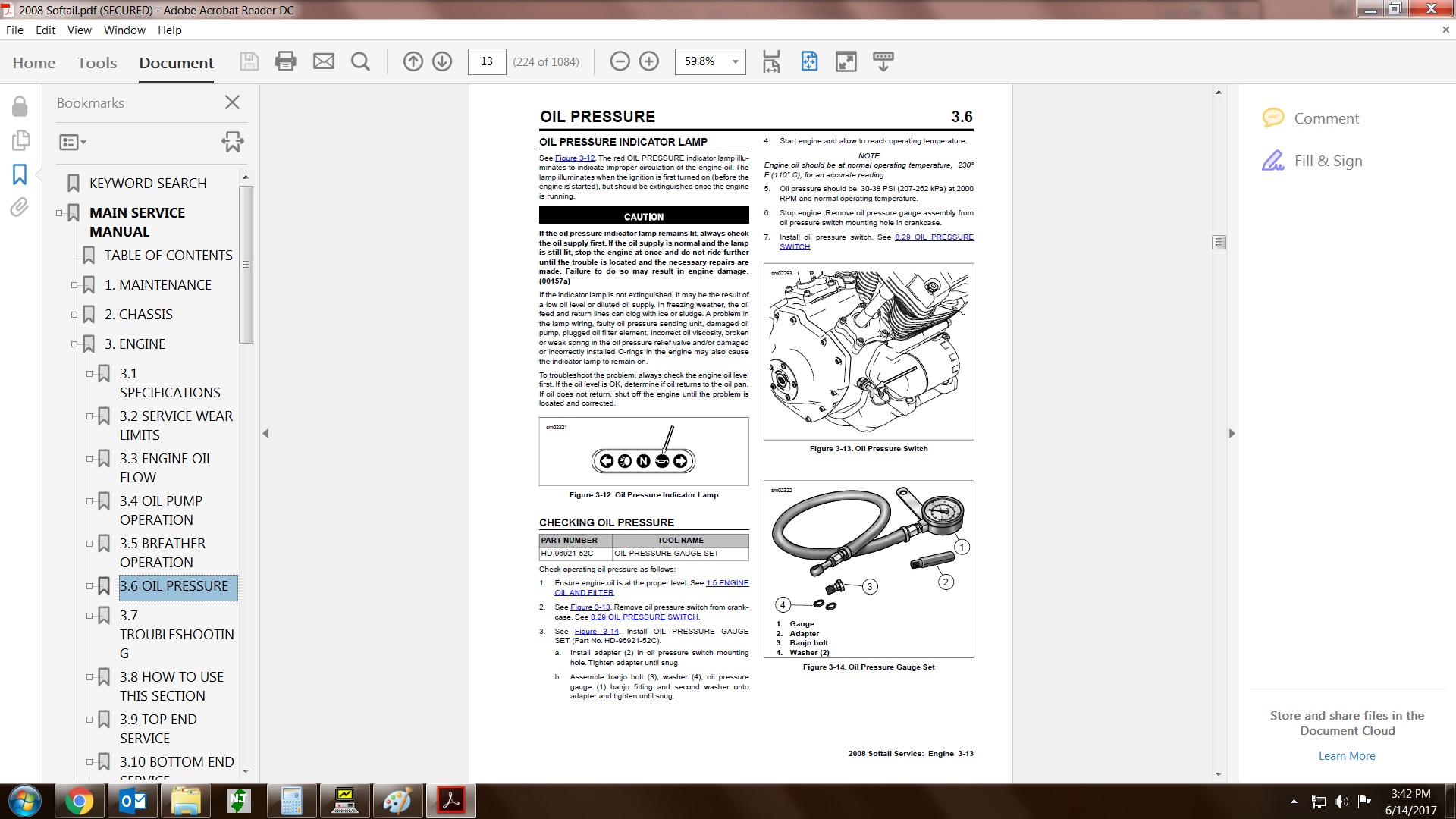Click the Send file by email icon
The width and height of the screenshot is (1456, 819).
click(x=324, y=61)
